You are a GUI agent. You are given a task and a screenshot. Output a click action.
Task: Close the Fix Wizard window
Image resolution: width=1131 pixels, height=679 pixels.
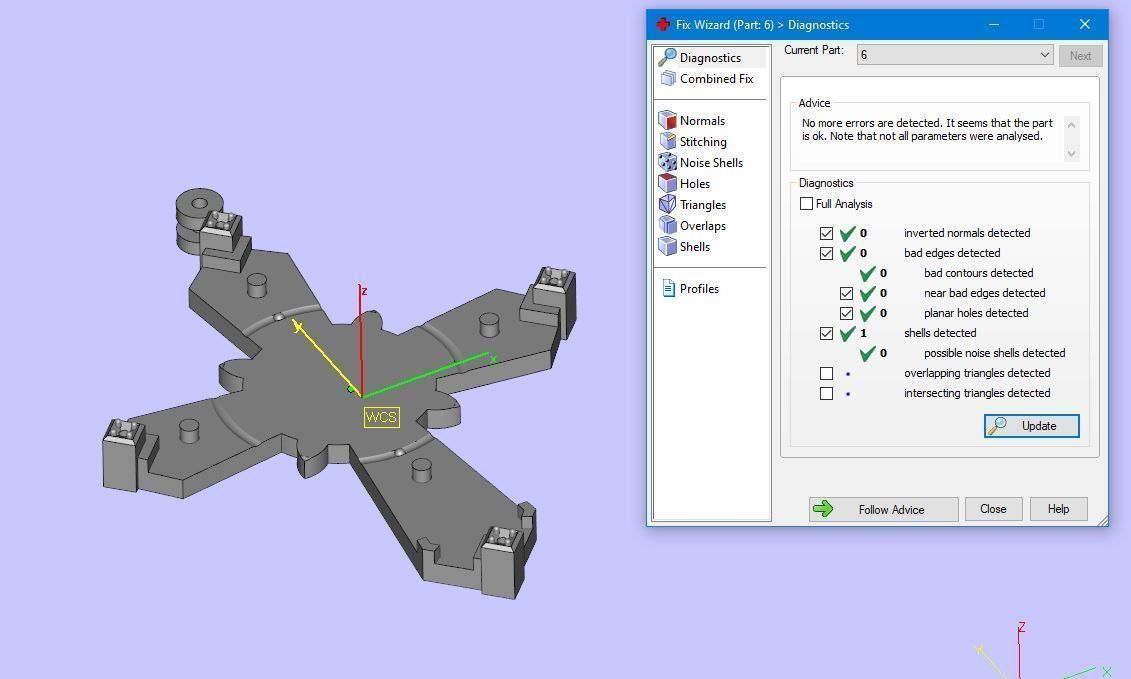coord(1084,25)
